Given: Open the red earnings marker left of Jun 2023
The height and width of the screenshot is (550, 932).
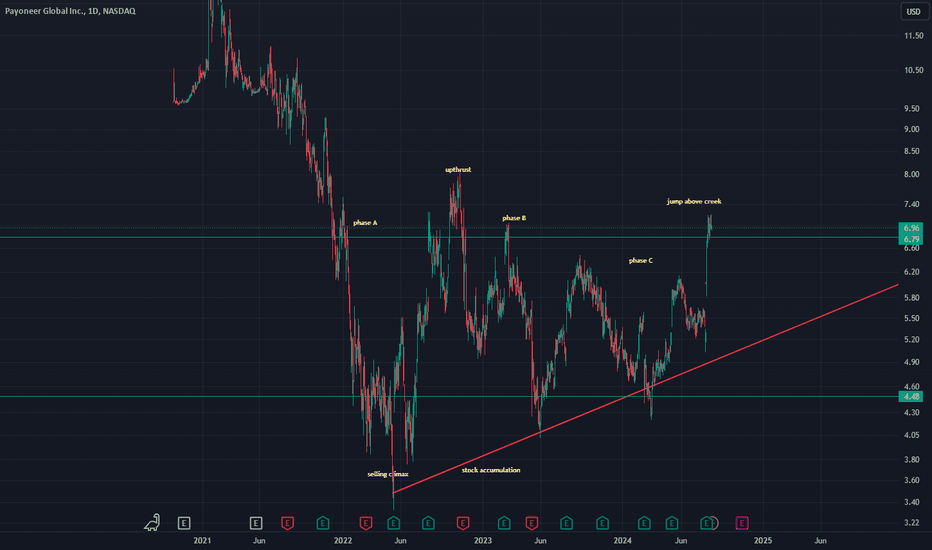Looking at the screenshot, I should pos(532,523).
